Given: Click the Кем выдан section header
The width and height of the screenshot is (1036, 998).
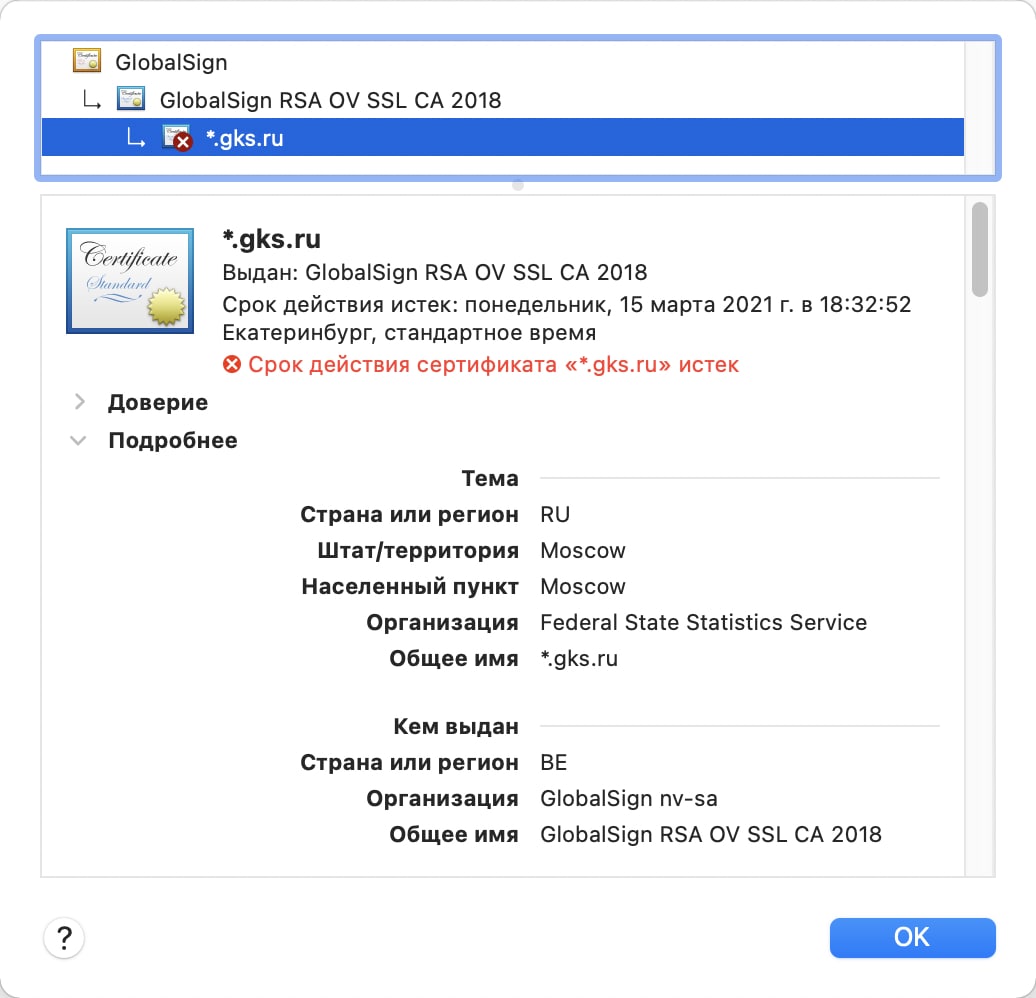Looking at the screenshot, I should 456,726.
